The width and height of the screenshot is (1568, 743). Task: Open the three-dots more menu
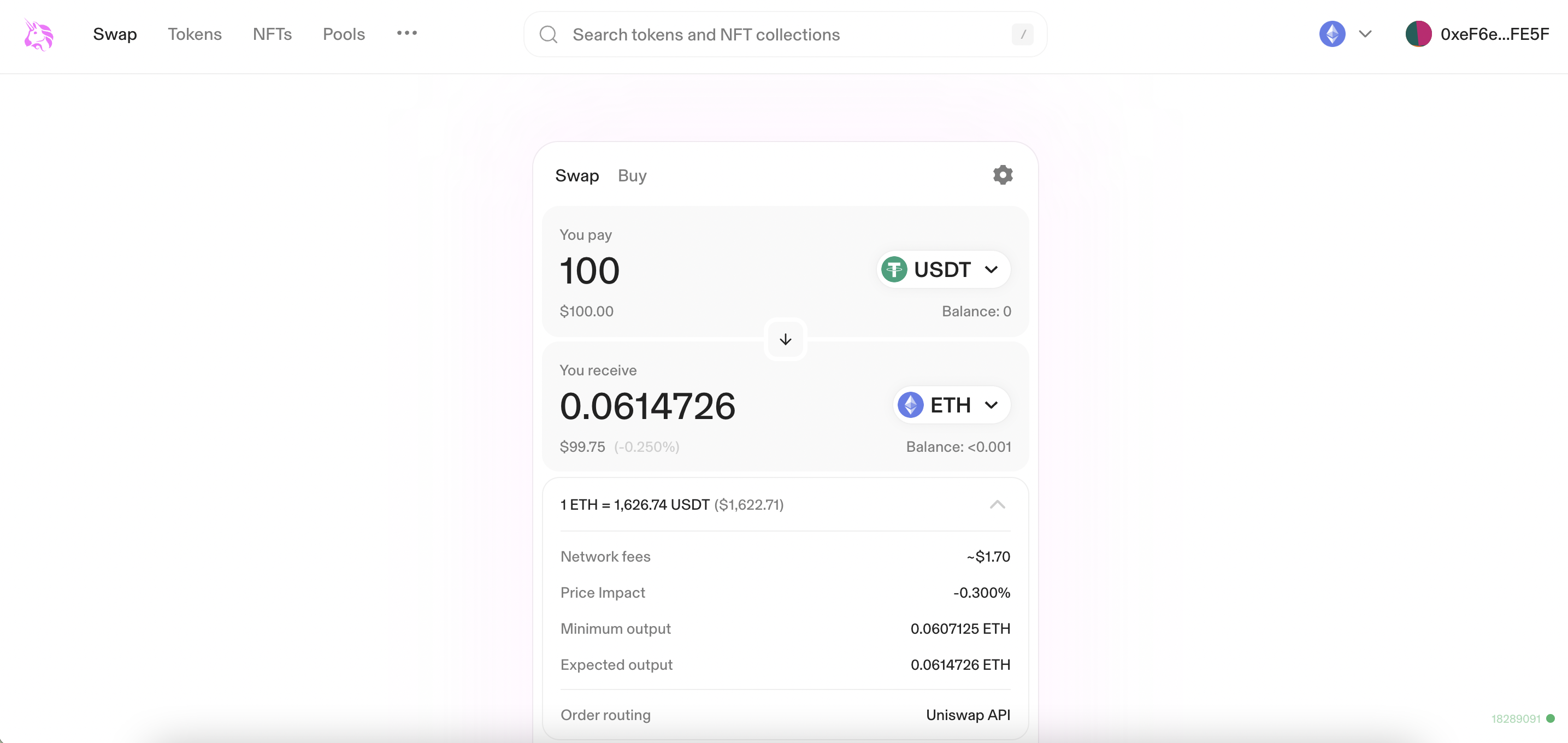point(406,33)
